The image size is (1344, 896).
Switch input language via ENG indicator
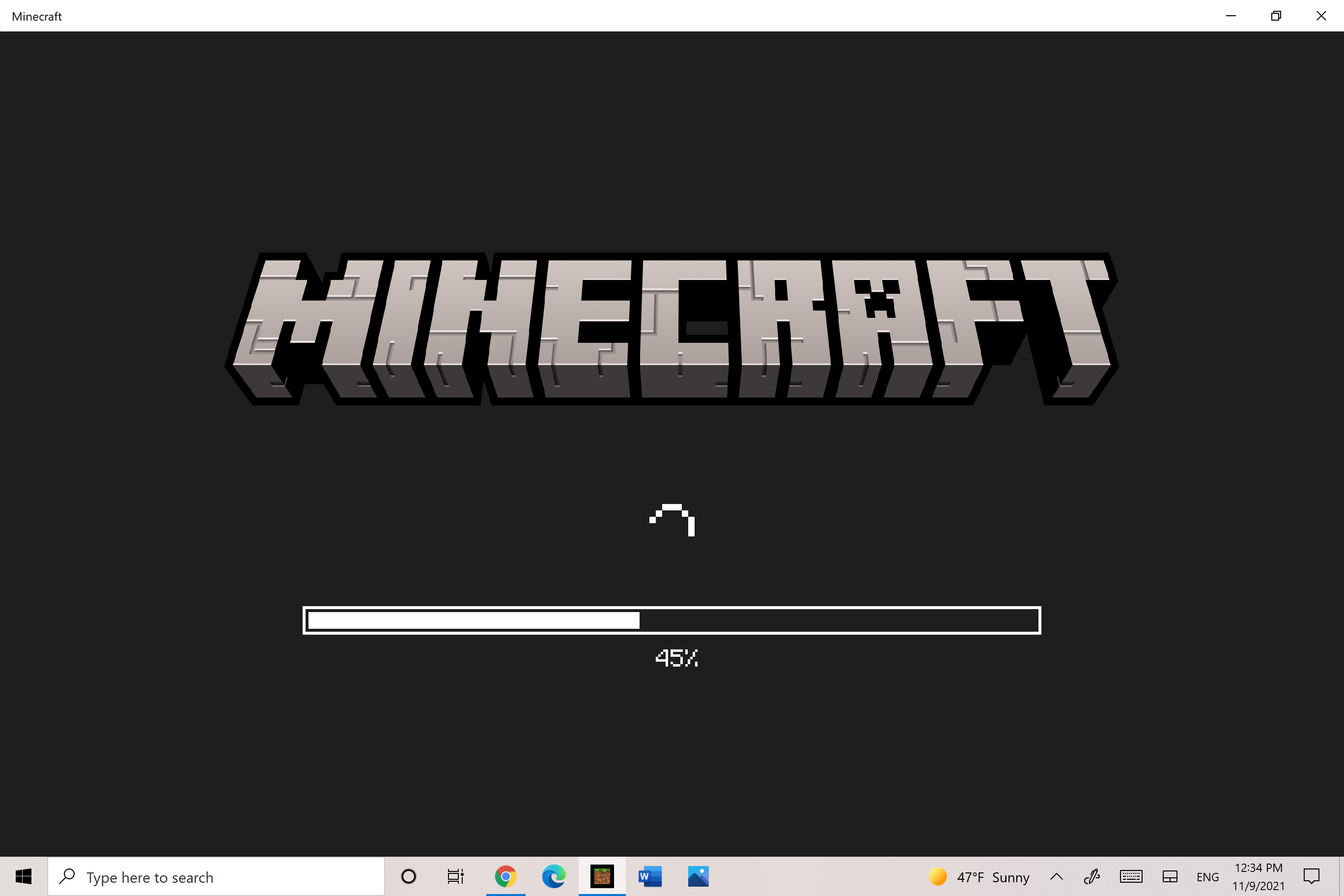pos(1207,876)
